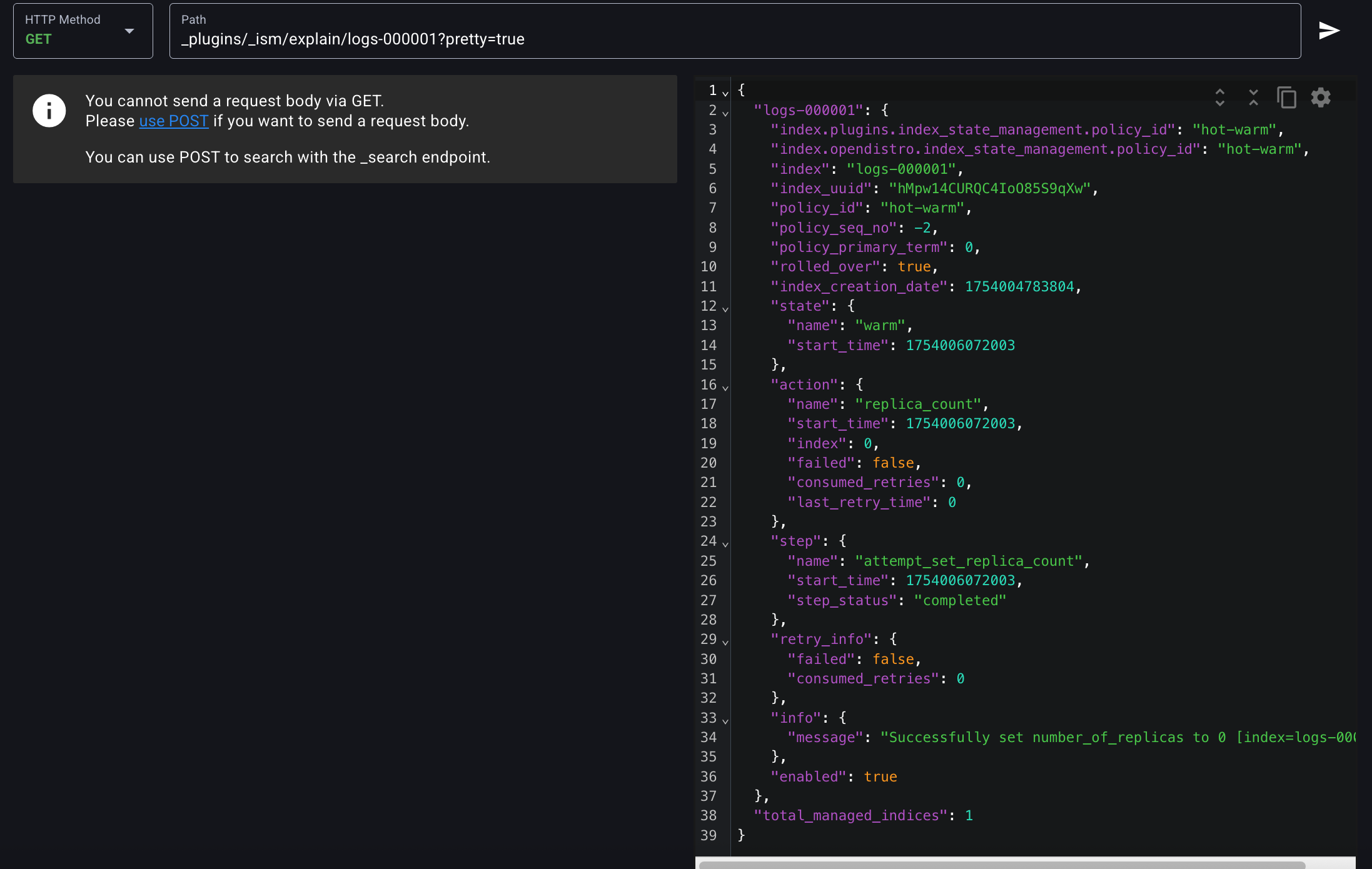The image size is (1372, 869).
Task: Fold the "action" block on line 16
Action: click(x=725, y=388)
